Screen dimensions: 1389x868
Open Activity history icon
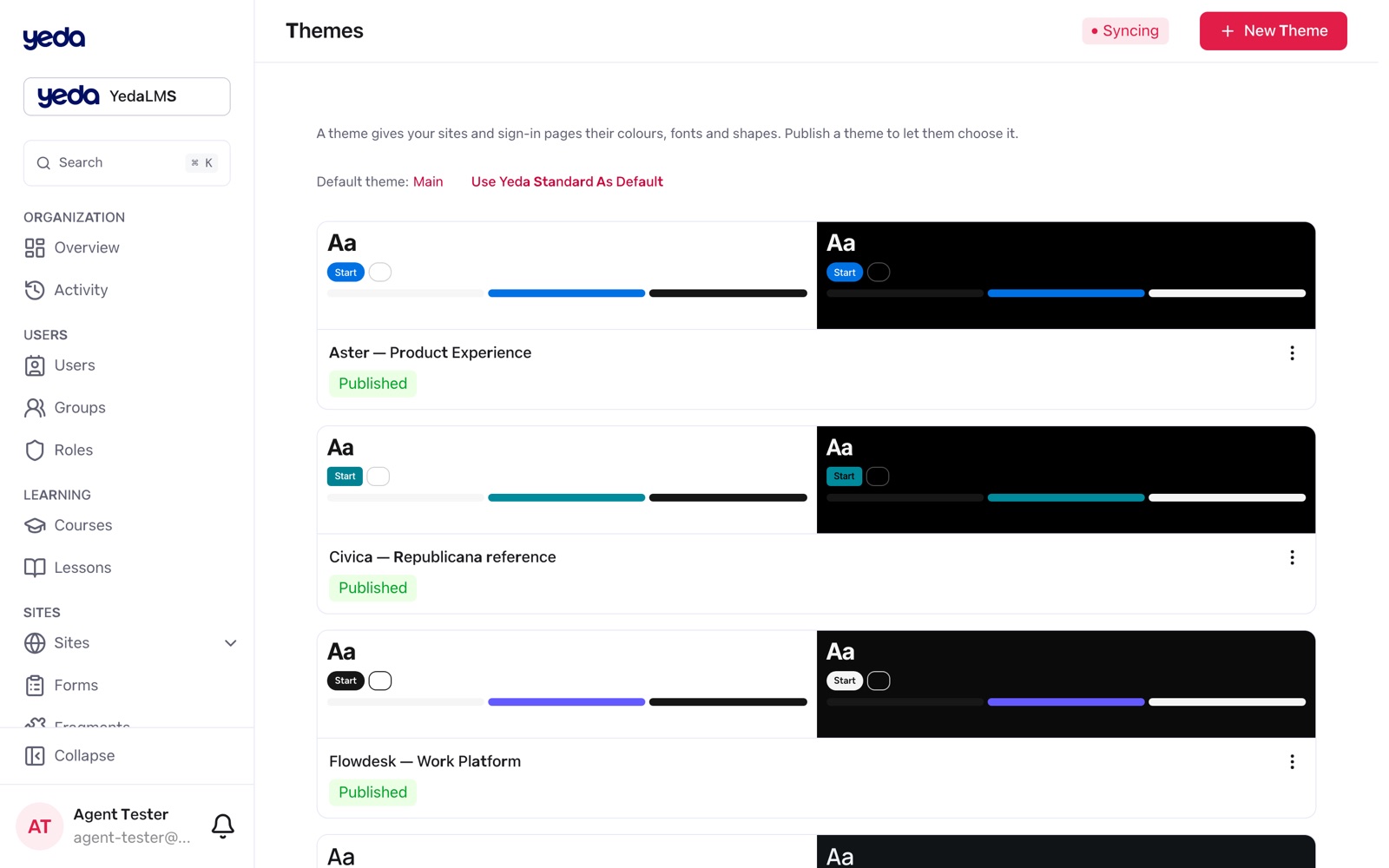tap(35, 290)
